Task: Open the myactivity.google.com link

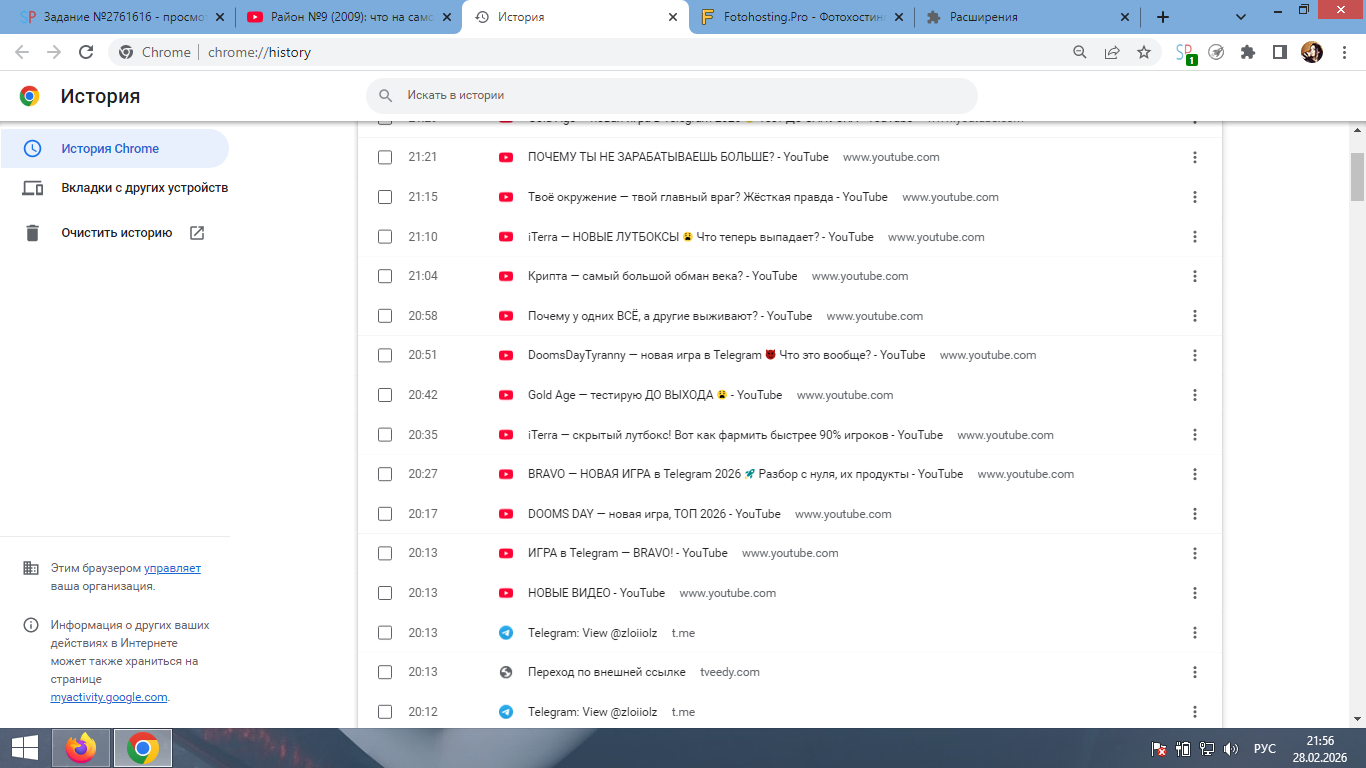Action: point(109,697)
